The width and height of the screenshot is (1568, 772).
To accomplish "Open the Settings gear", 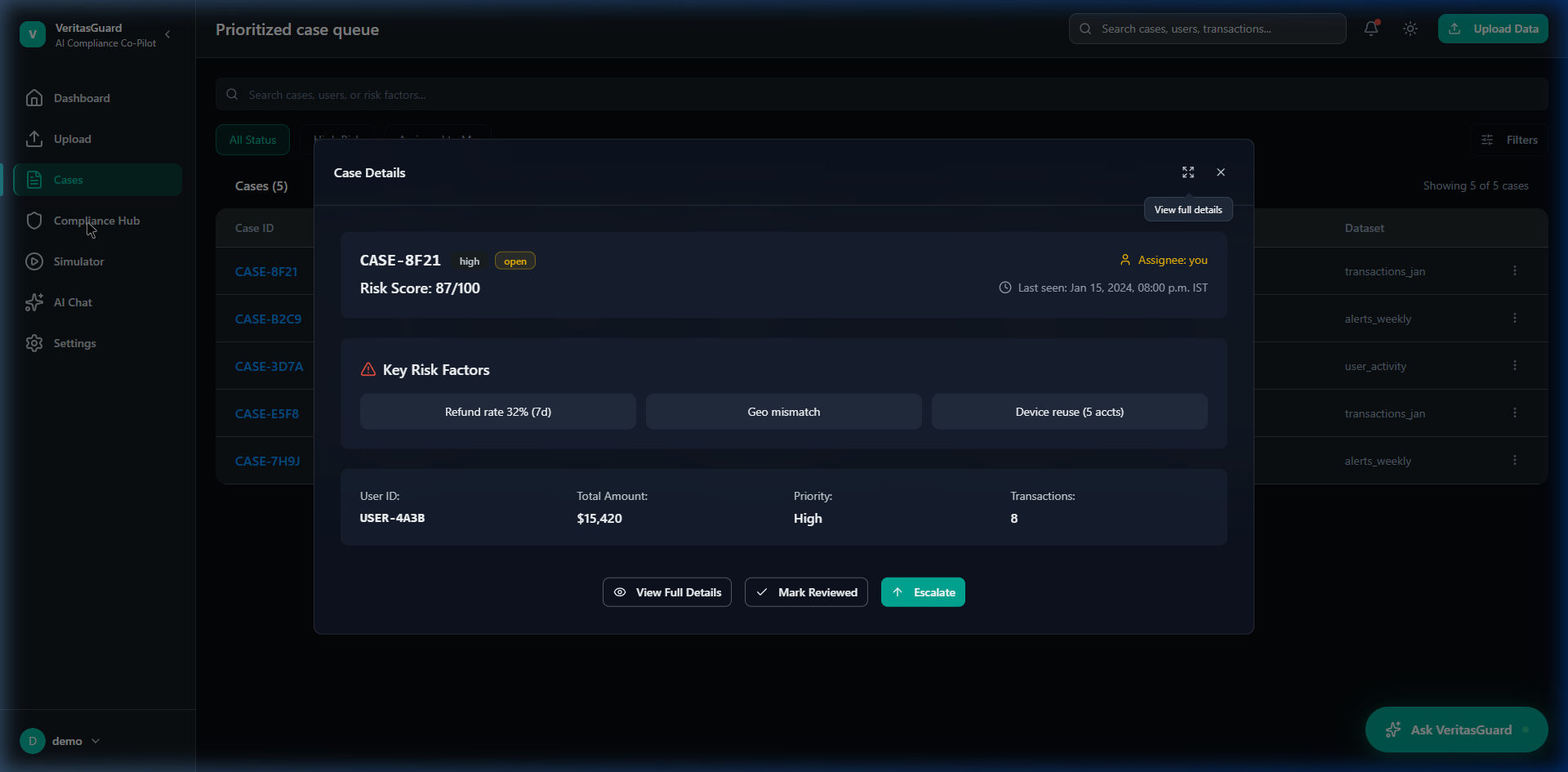I will point(73,343).
